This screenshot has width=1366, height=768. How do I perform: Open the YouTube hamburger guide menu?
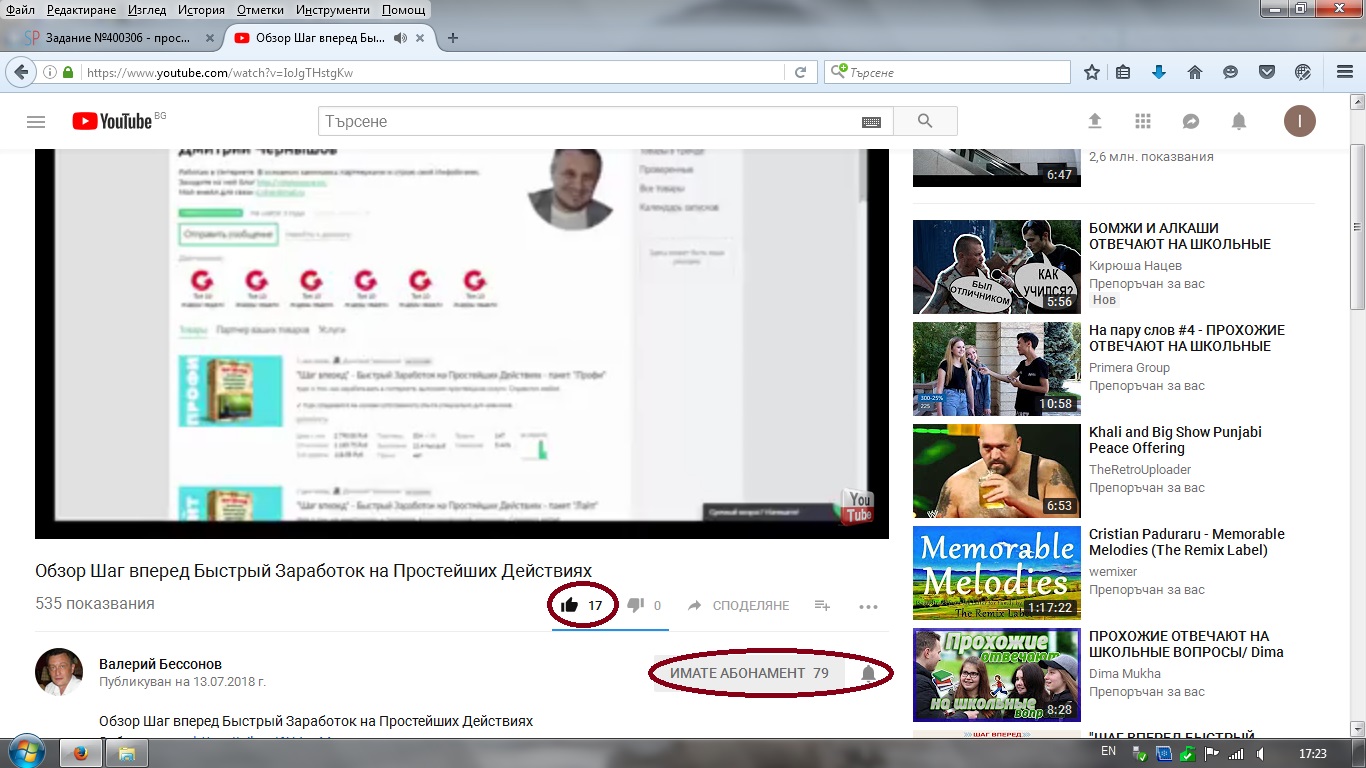pos(36,121)
